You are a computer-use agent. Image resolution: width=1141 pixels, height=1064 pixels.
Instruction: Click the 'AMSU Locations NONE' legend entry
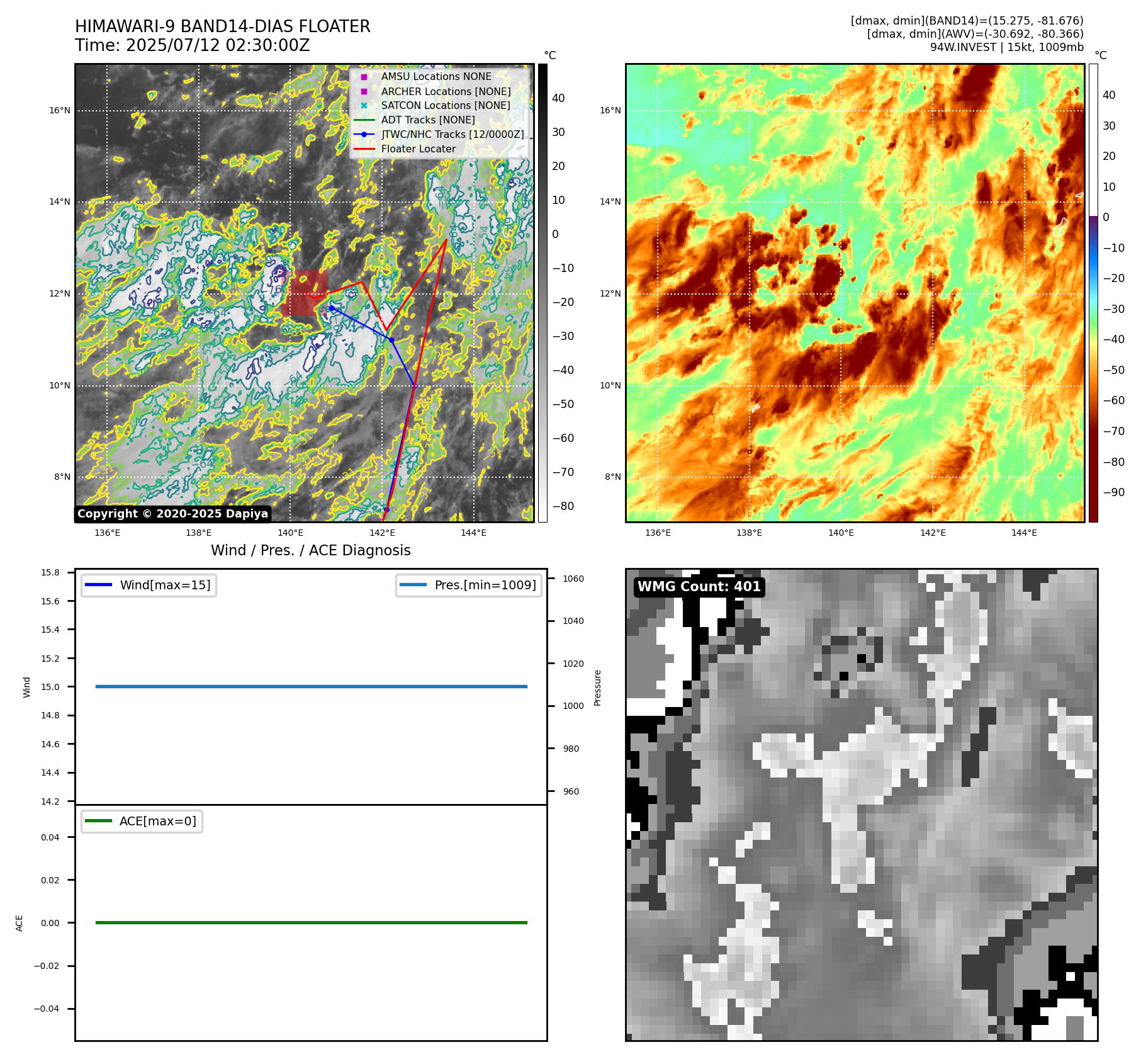pos(436,76)
